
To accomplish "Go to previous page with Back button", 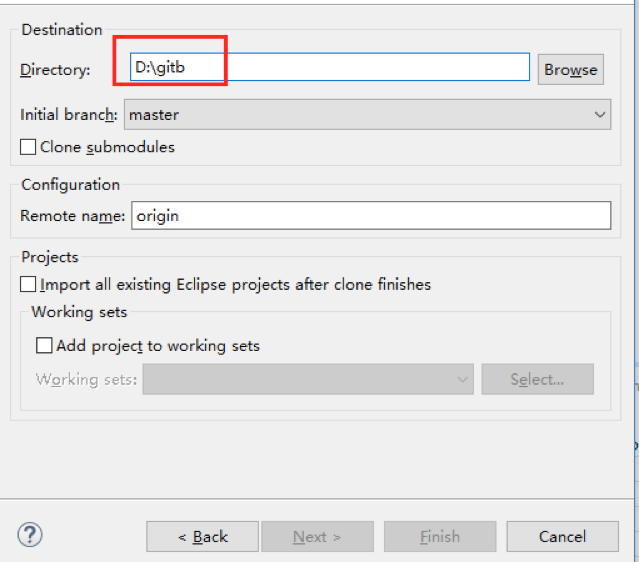I will pos(202,537).
